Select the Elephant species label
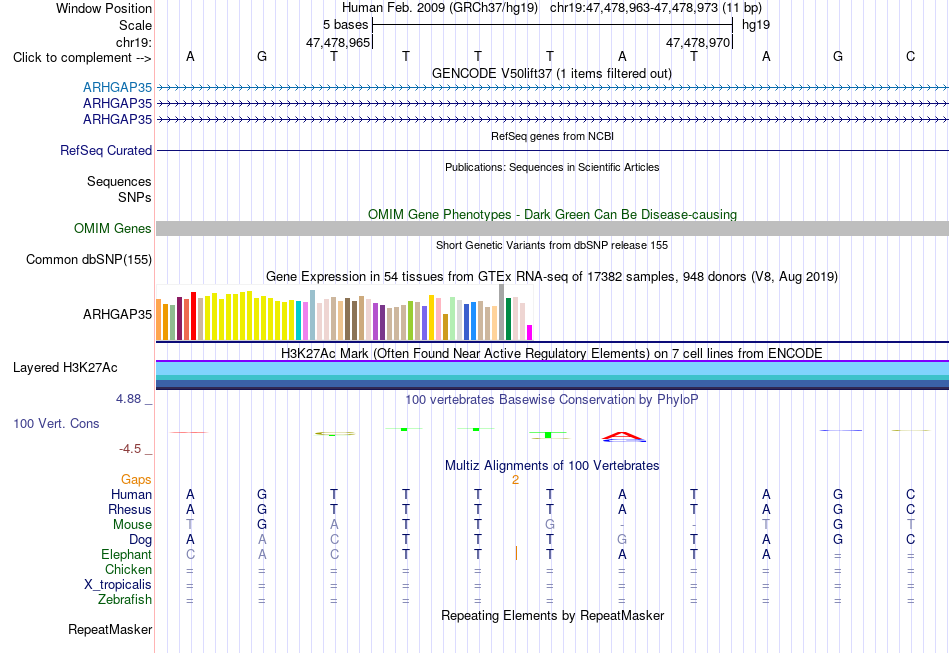This screenshot has height=653, width=950. click(126, 554)
